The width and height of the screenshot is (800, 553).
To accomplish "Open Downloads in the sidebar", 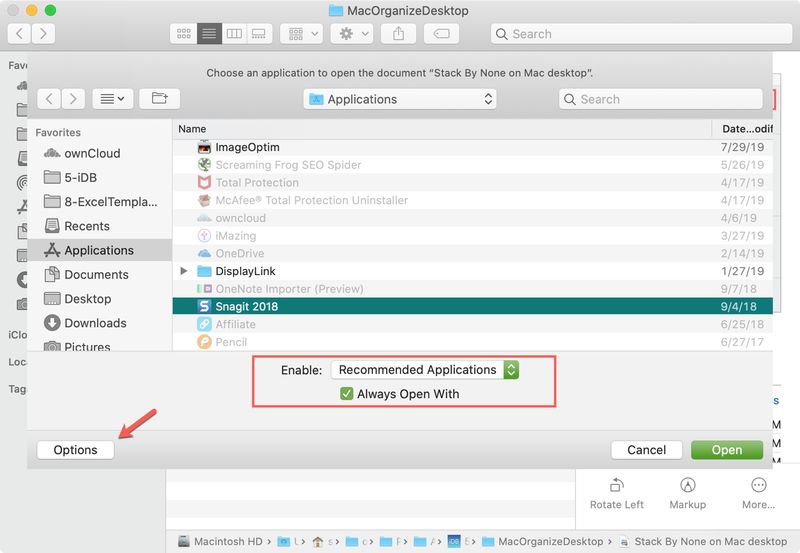I will pyautogui.click(x=85, y=323).
